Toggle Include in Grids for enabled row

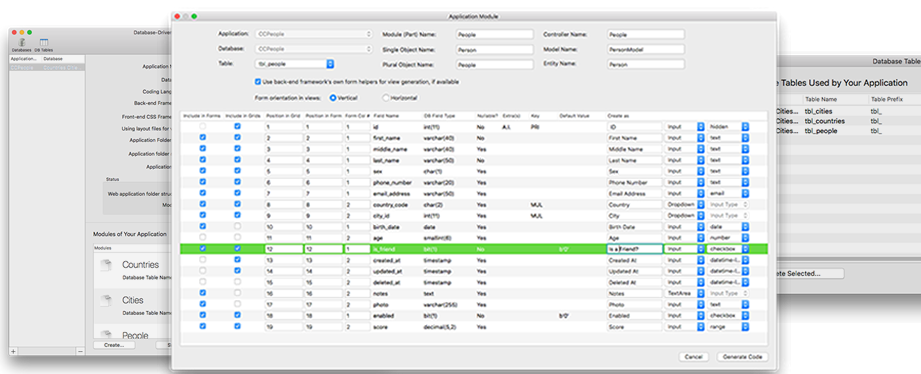coord(237,315)
